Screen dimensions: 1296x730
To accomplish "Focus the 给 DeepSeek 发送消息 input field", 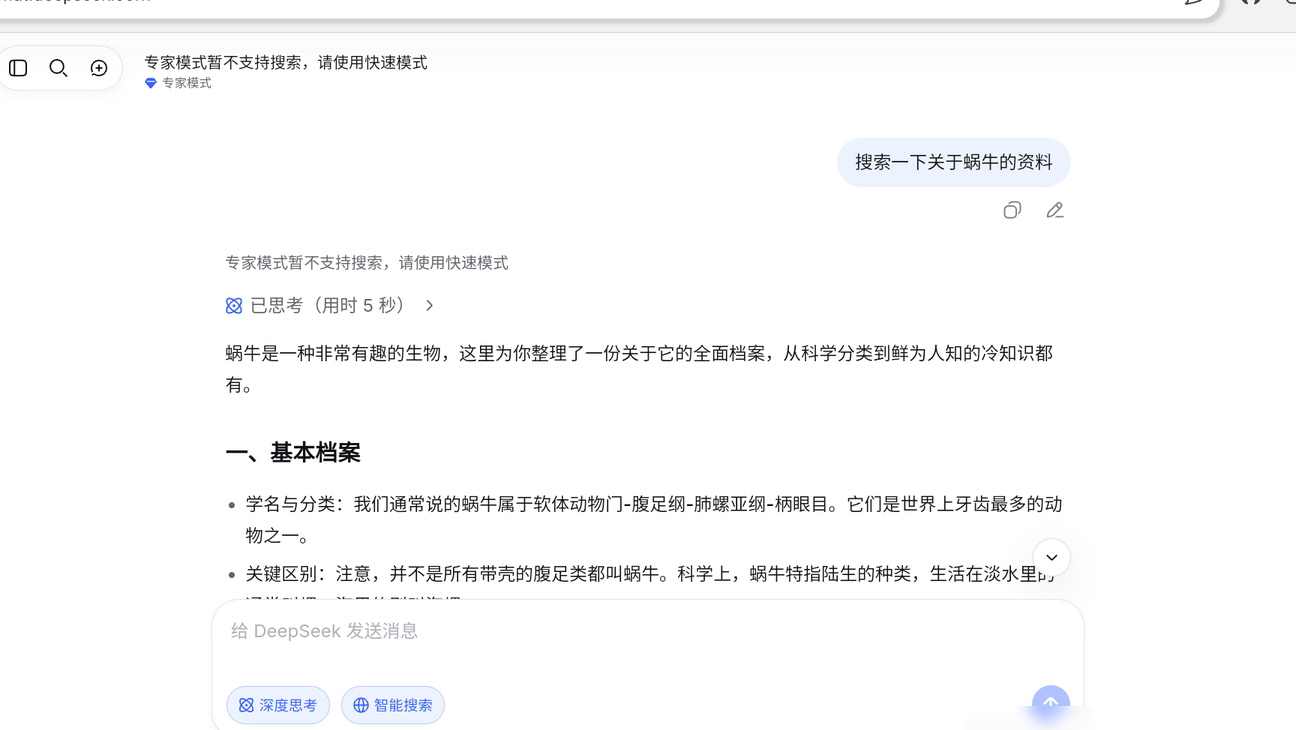I will (x=648, y=631).
